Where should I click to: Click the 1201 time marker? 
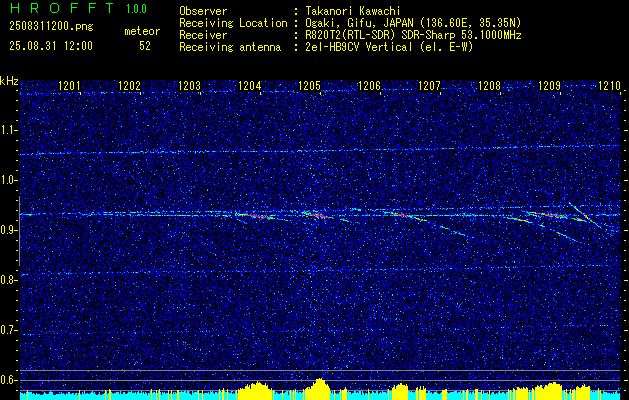[x=69, y=85]
